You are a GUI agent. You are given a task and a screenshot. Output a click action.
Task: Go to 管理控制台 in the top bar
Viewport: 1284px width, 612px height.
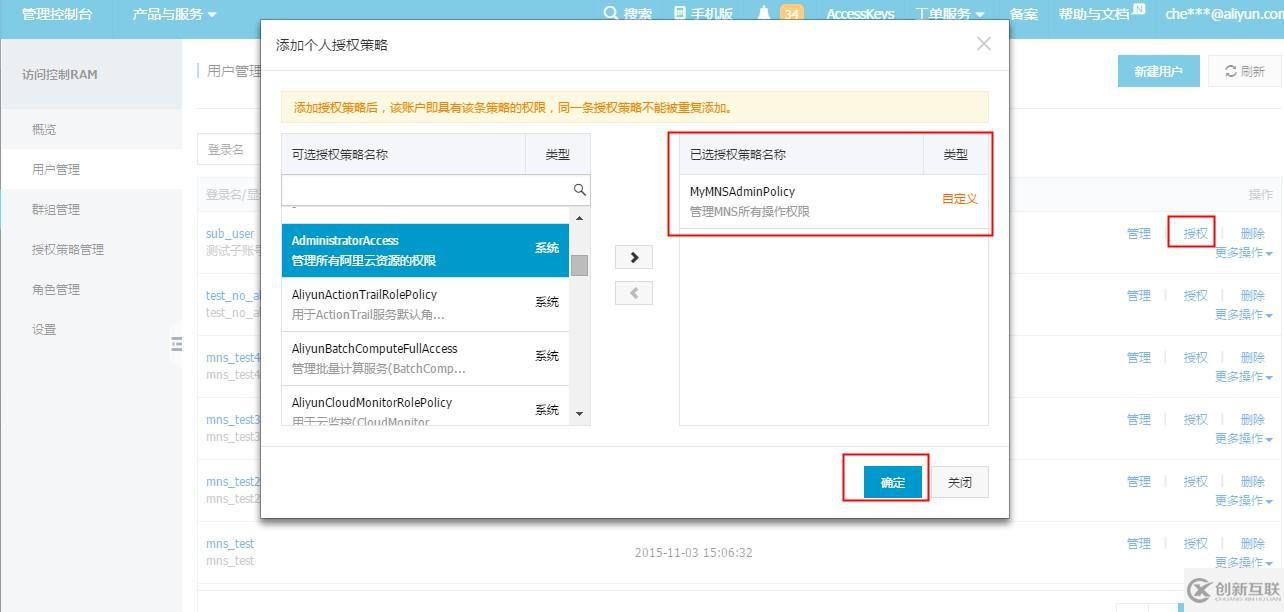[x=55, y=14]
